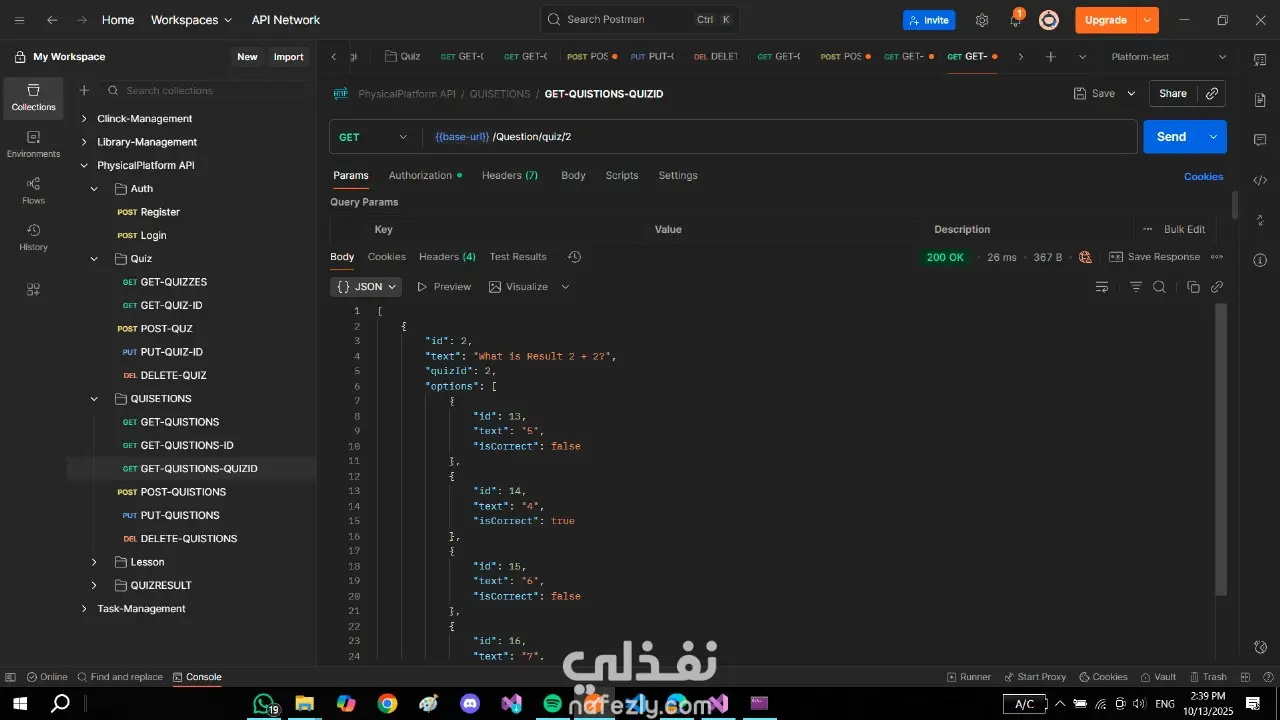Open the Windows Start menu
The height and width of the screenshot is (720, 1280).
coord(19,704)
